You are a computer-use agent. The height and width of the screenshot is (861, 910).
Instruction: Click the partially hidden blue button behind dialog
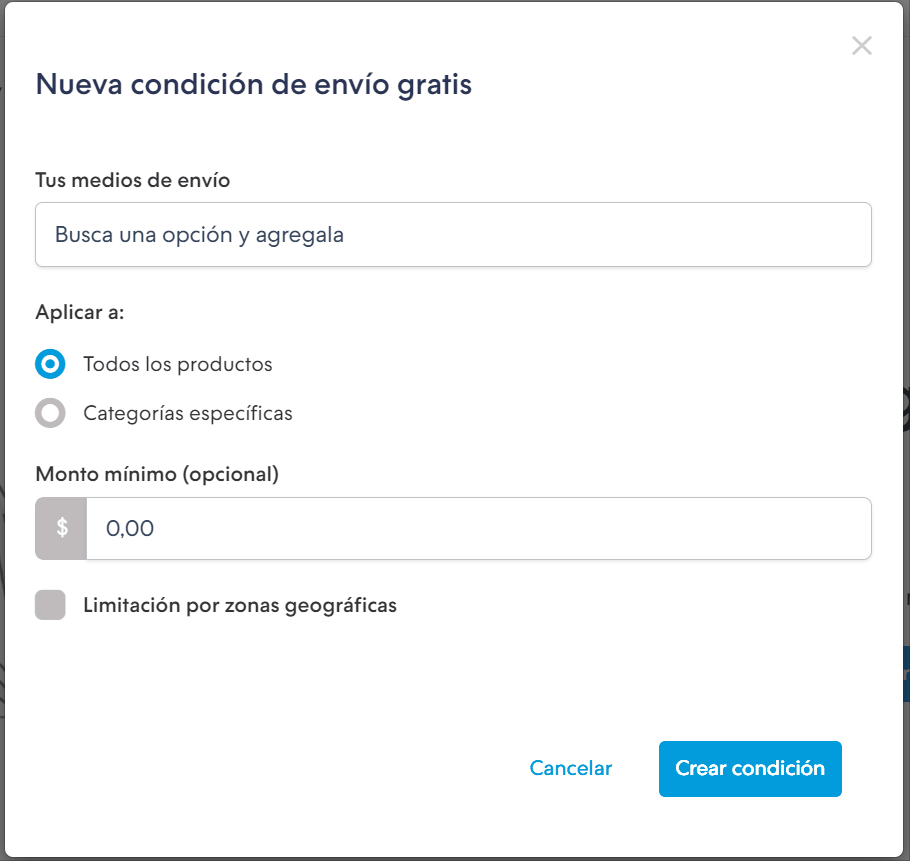point(906,673)
